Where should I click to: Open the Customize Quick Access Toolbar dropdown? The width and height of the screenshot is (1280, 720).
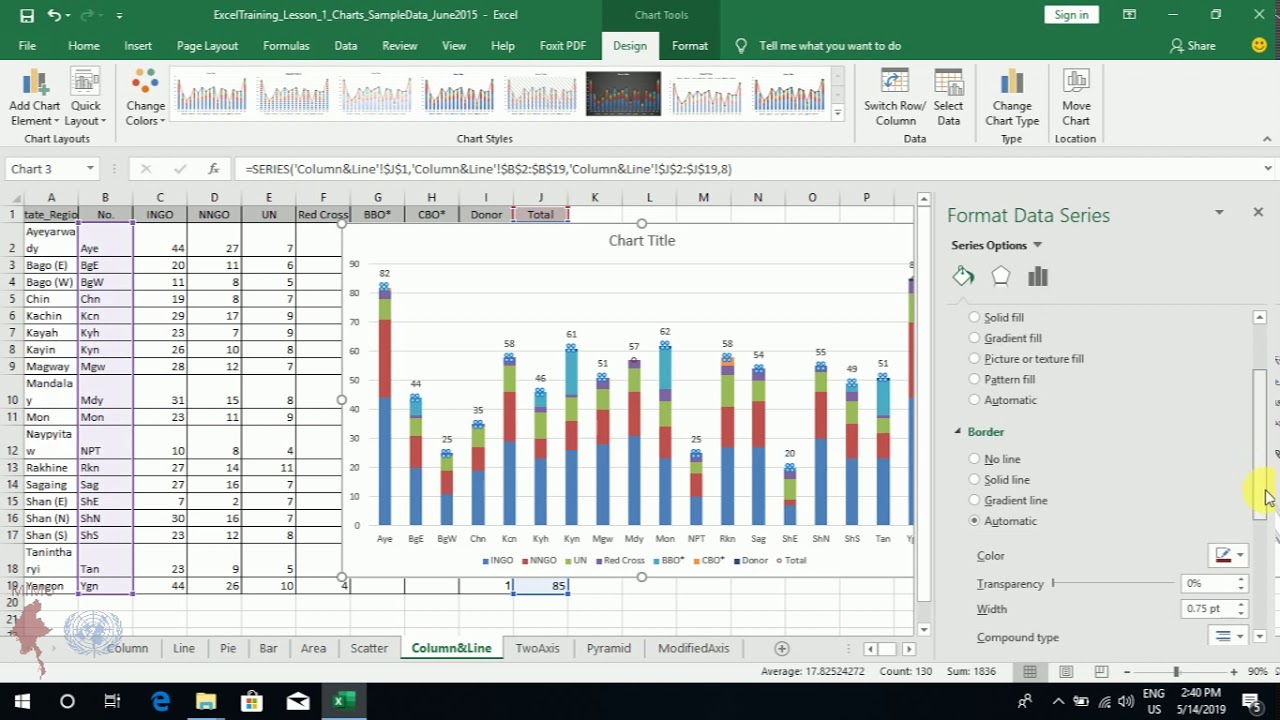[x=119, y=15]
